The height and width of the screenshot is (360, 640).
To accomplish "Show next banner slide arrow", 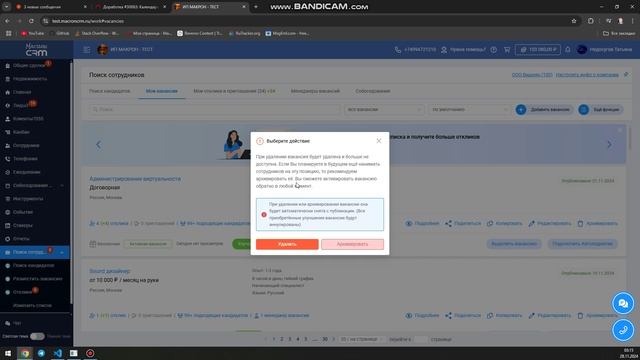I will click(x=609, y=144).
